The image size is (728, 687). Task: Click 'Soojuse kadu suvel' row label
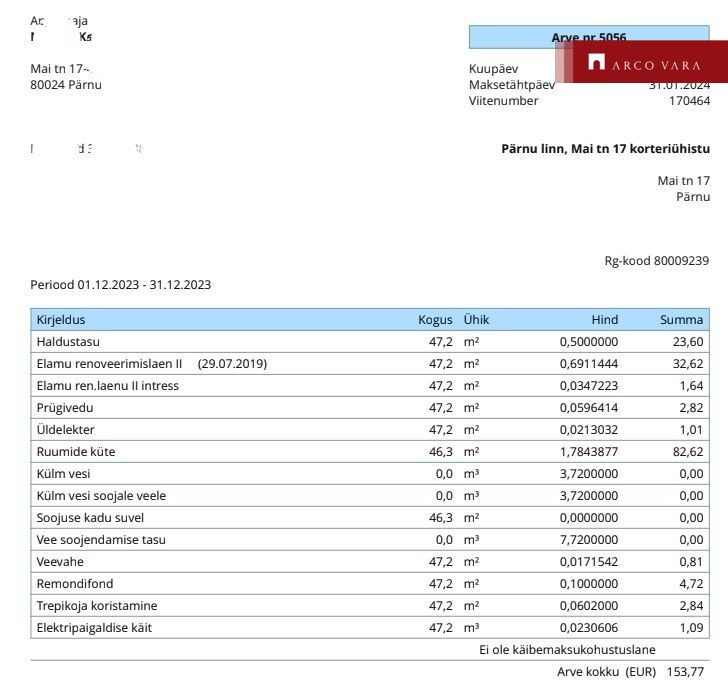coord(91,518)
